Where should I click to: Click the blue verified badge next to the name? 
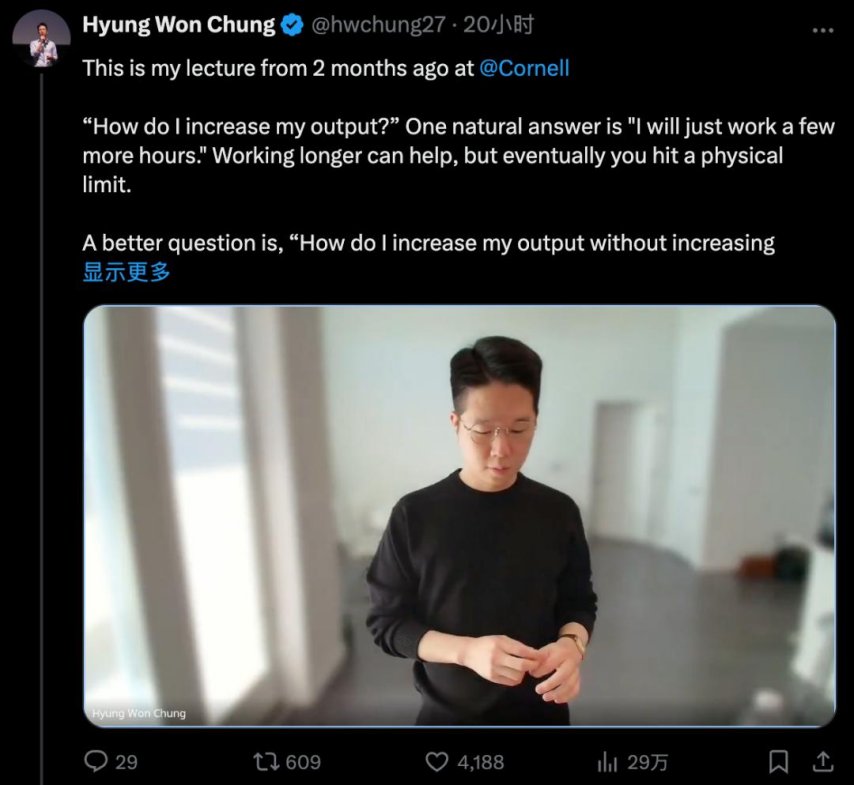[288, 24]
